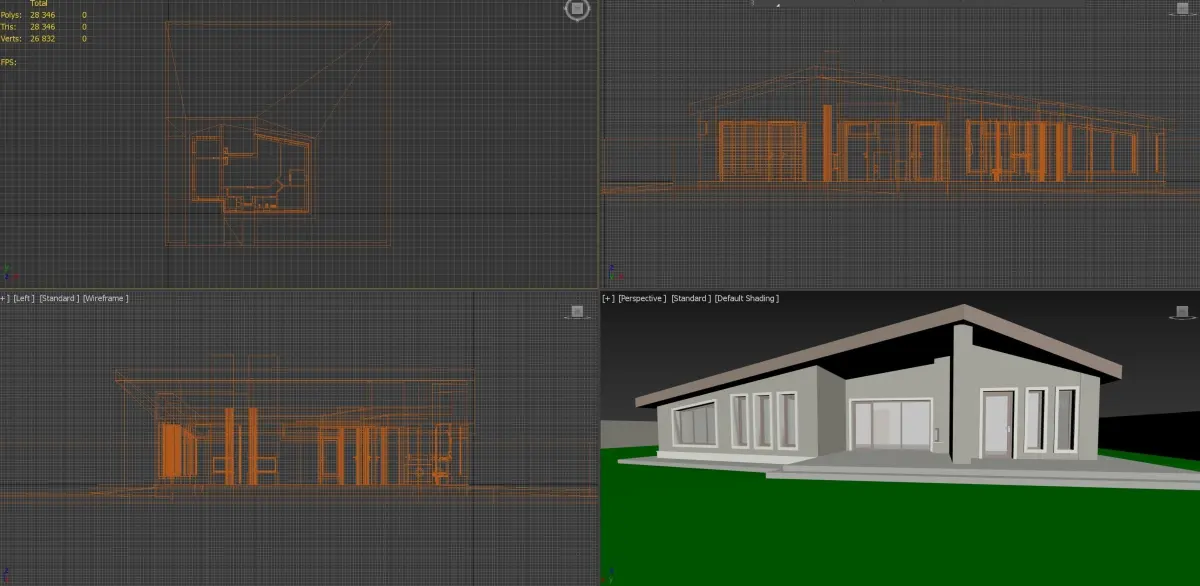Viewport: 1200px width, 586px height.
Task: Click the ViewCube in the Perspective viewport
Action: coord(1181,312)
